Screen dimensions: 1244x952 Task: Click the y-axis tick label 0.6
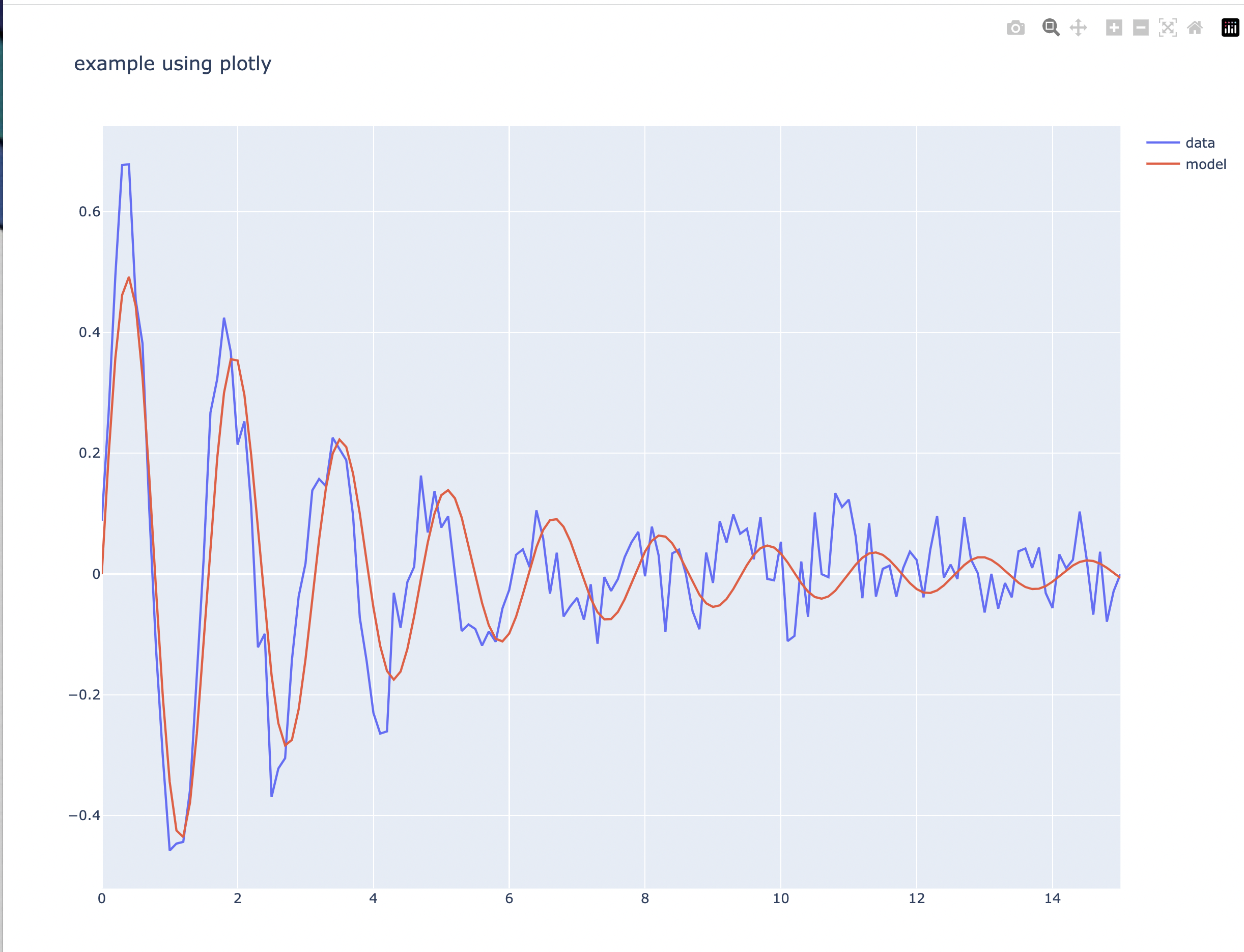click(90, 212)
